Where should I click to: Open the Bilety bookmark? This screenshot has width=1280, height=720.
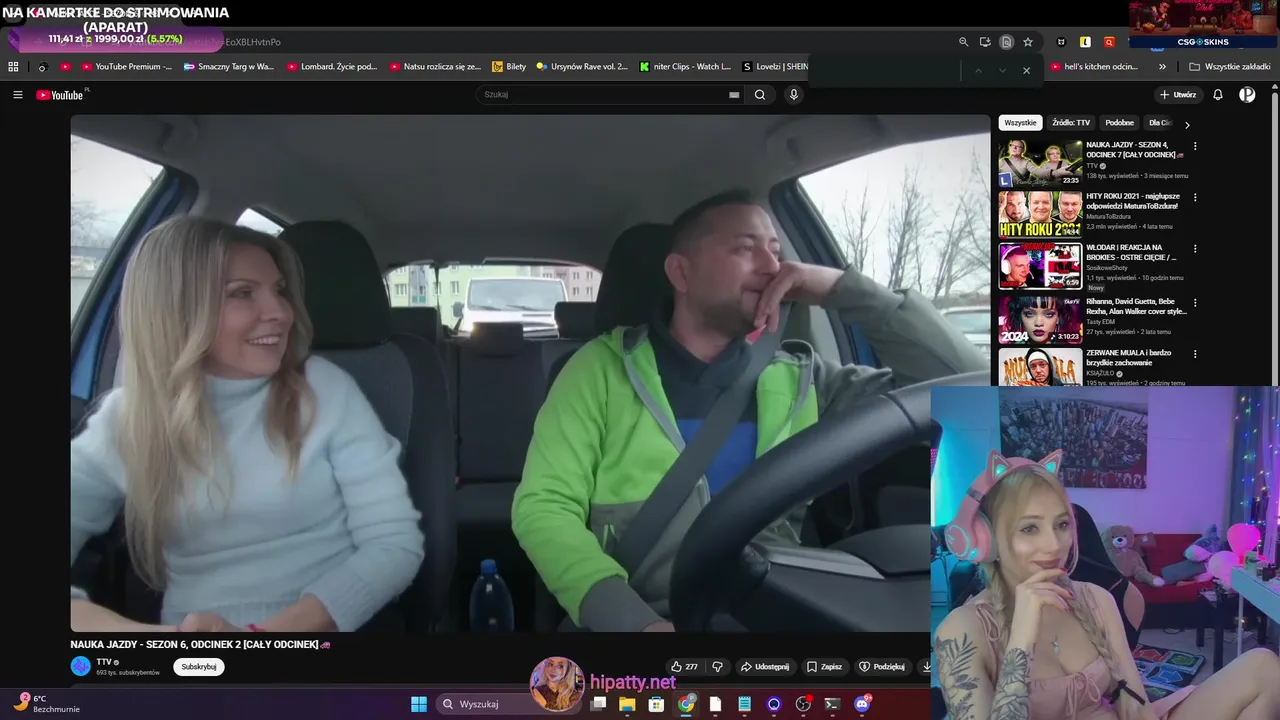click(509, 67)
